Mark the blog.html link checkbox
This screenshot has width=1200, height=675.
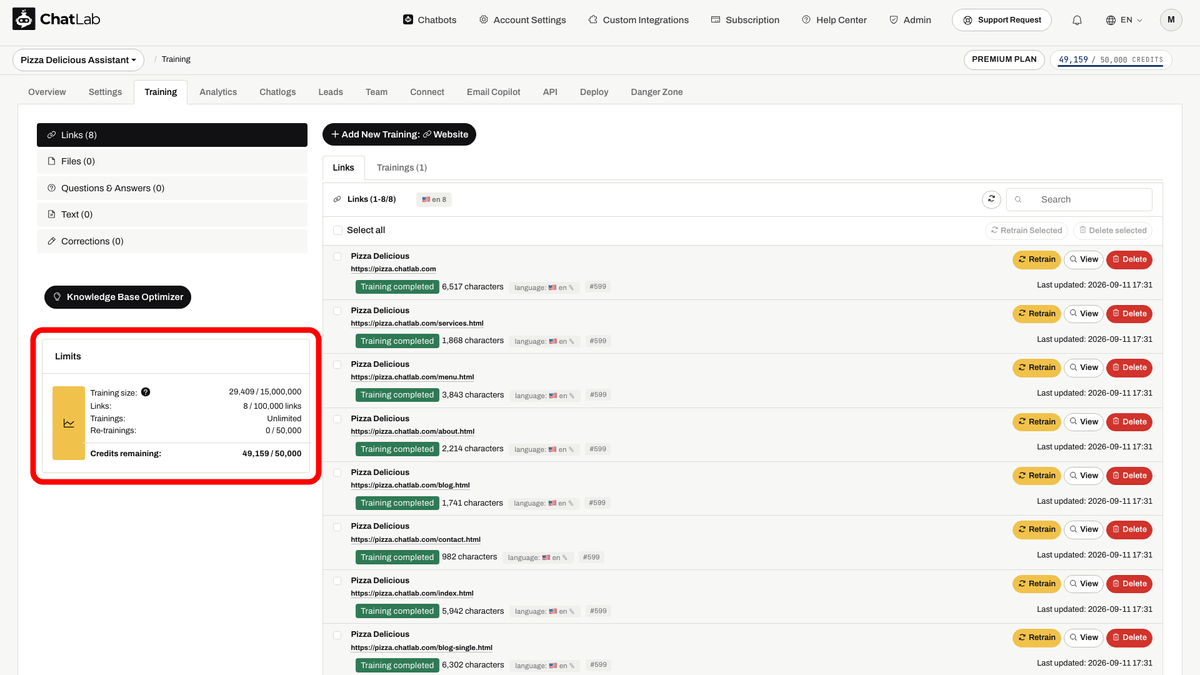pos(338,472)
